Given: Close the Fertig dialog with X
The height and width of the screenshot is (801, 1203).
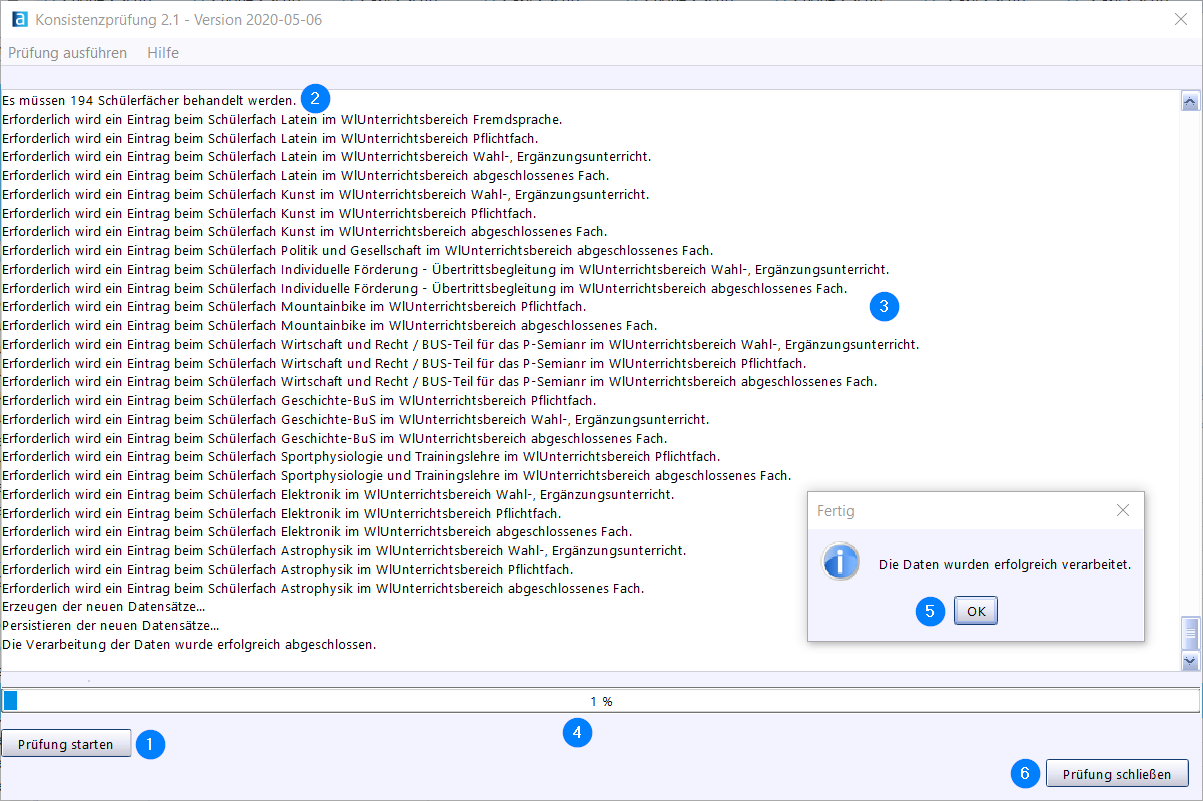Looking at the screenshot, I should (x=1123, y=510).
